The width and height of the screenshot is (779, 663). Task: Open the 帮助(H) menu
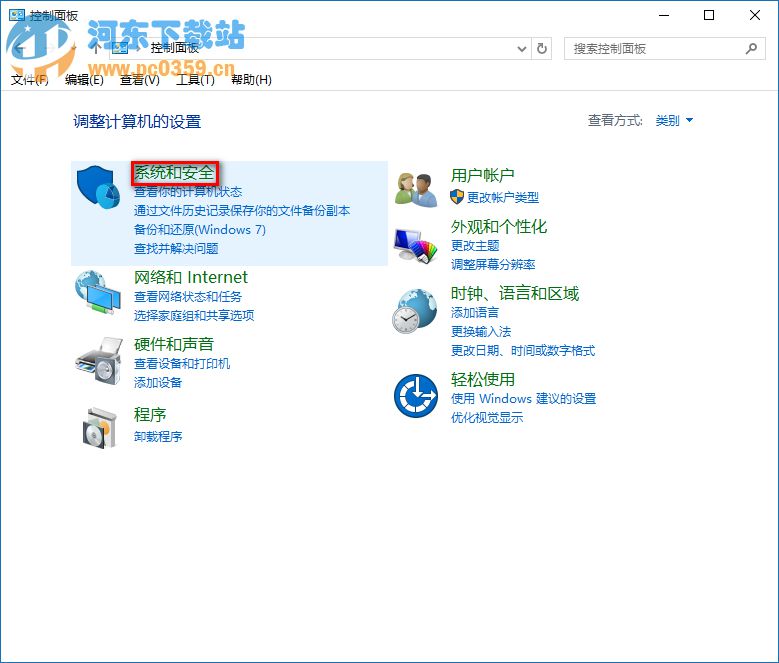(x=251, y=79)
